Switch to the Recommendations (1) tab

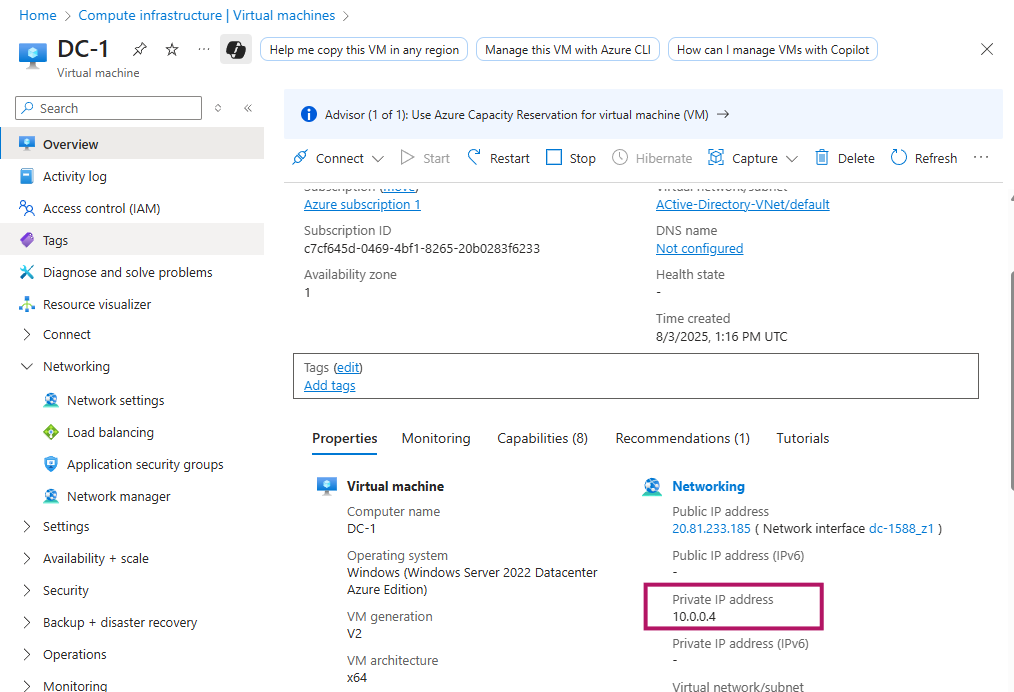point(682,438)
